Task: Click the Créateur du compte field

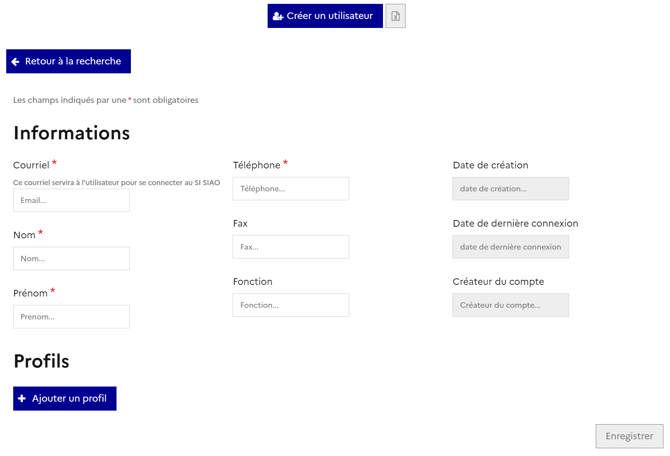Action: tap(510, 305)
